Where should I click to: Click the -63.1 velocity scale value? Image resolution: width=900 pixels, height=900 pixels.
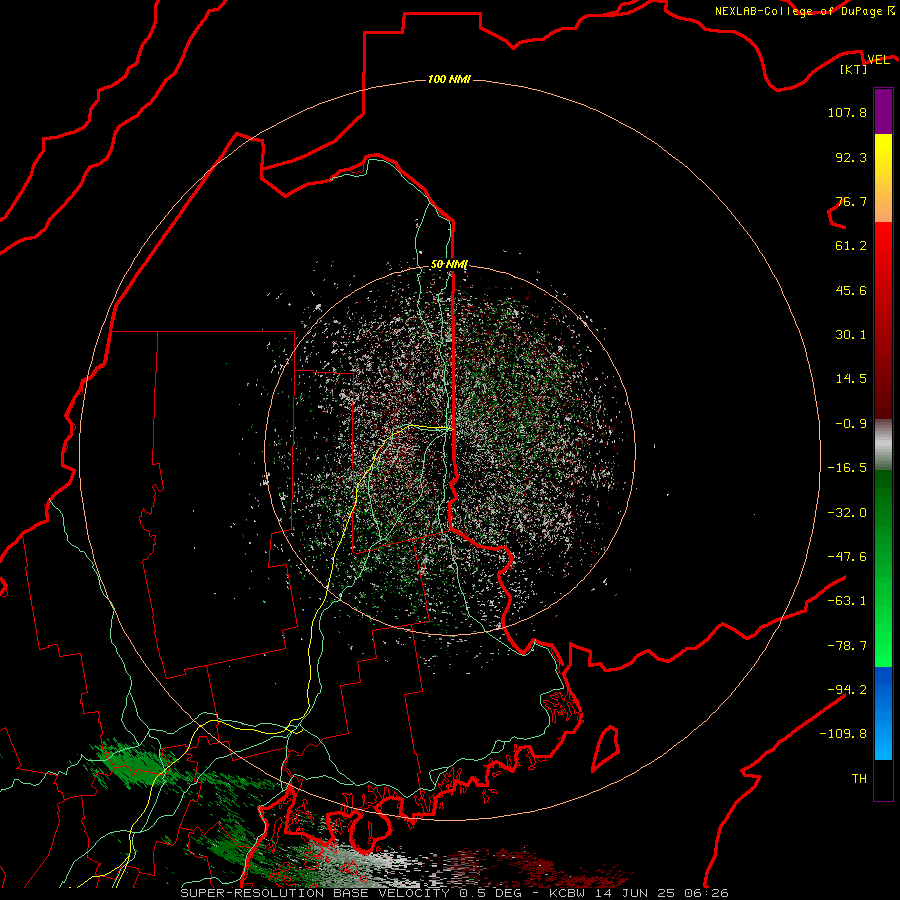[x=847, y=601]
